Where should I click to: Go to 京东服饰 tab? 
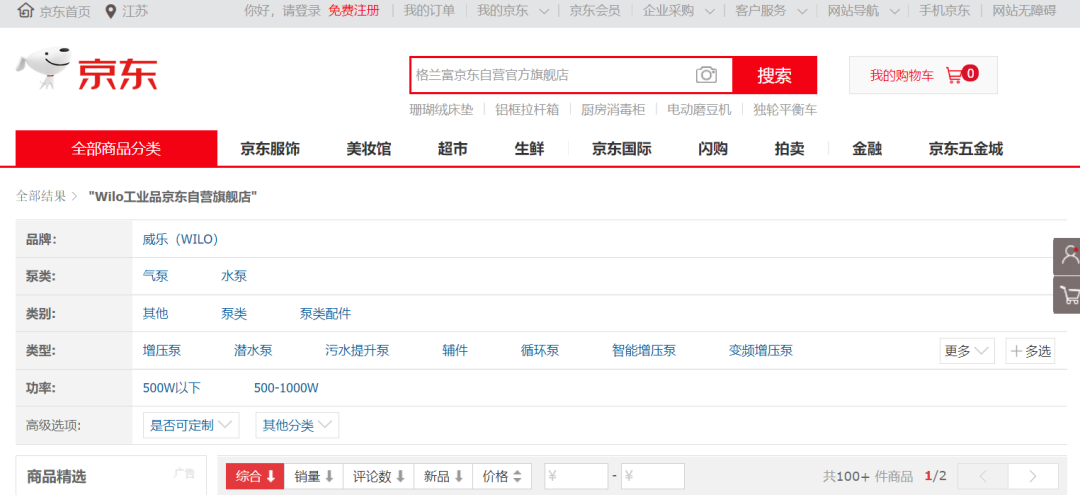coord(270,149)
